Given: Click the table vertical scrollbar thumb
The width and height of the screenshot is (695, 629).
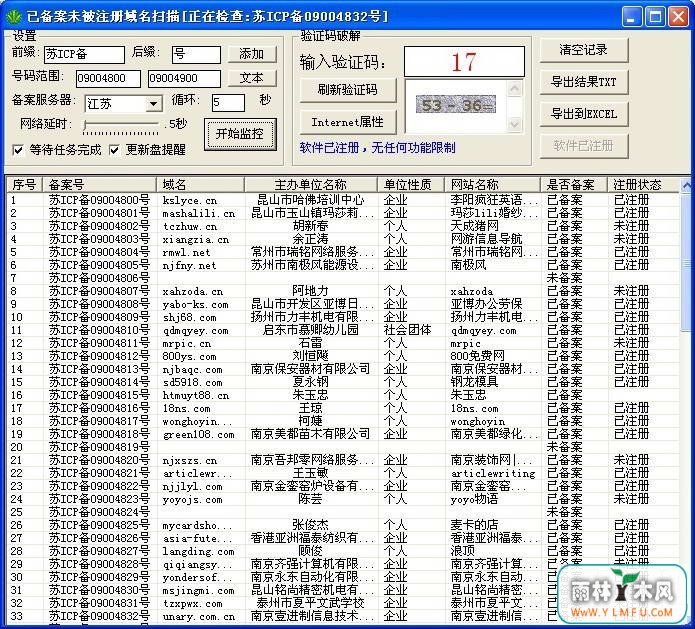Looking at the screenshot, I should tap(686, 261).
